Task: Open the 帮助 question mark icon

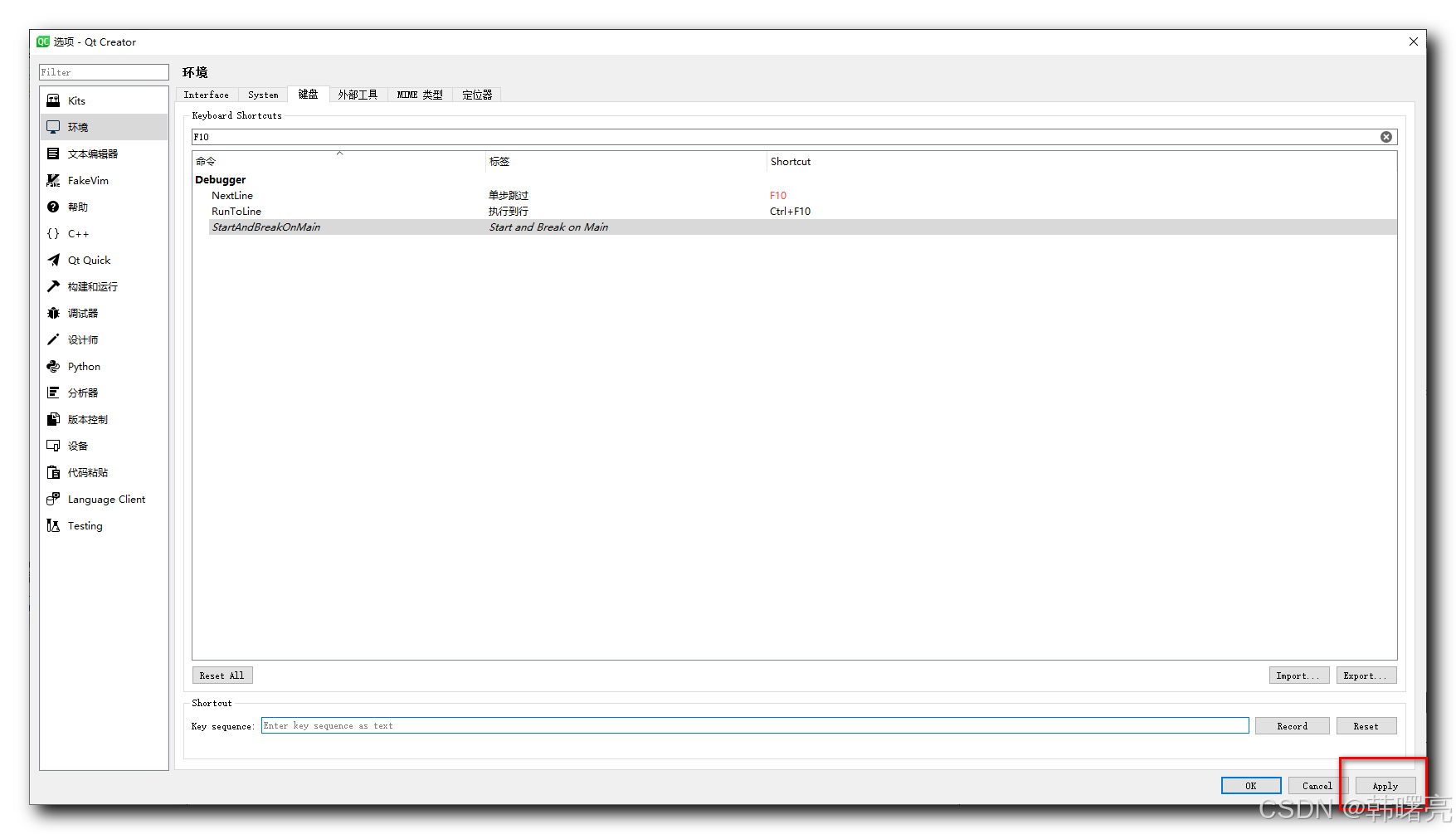Action: tap(53, 207)
